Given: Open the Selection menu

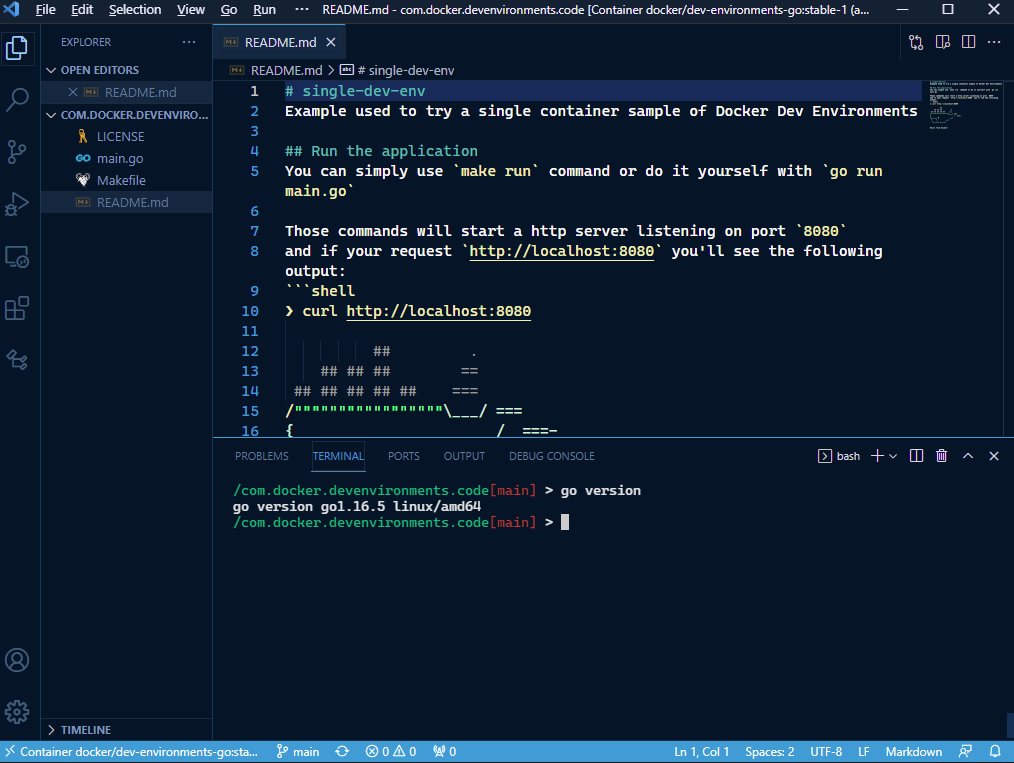Looking at the screenshot, I should coord(135,10).
